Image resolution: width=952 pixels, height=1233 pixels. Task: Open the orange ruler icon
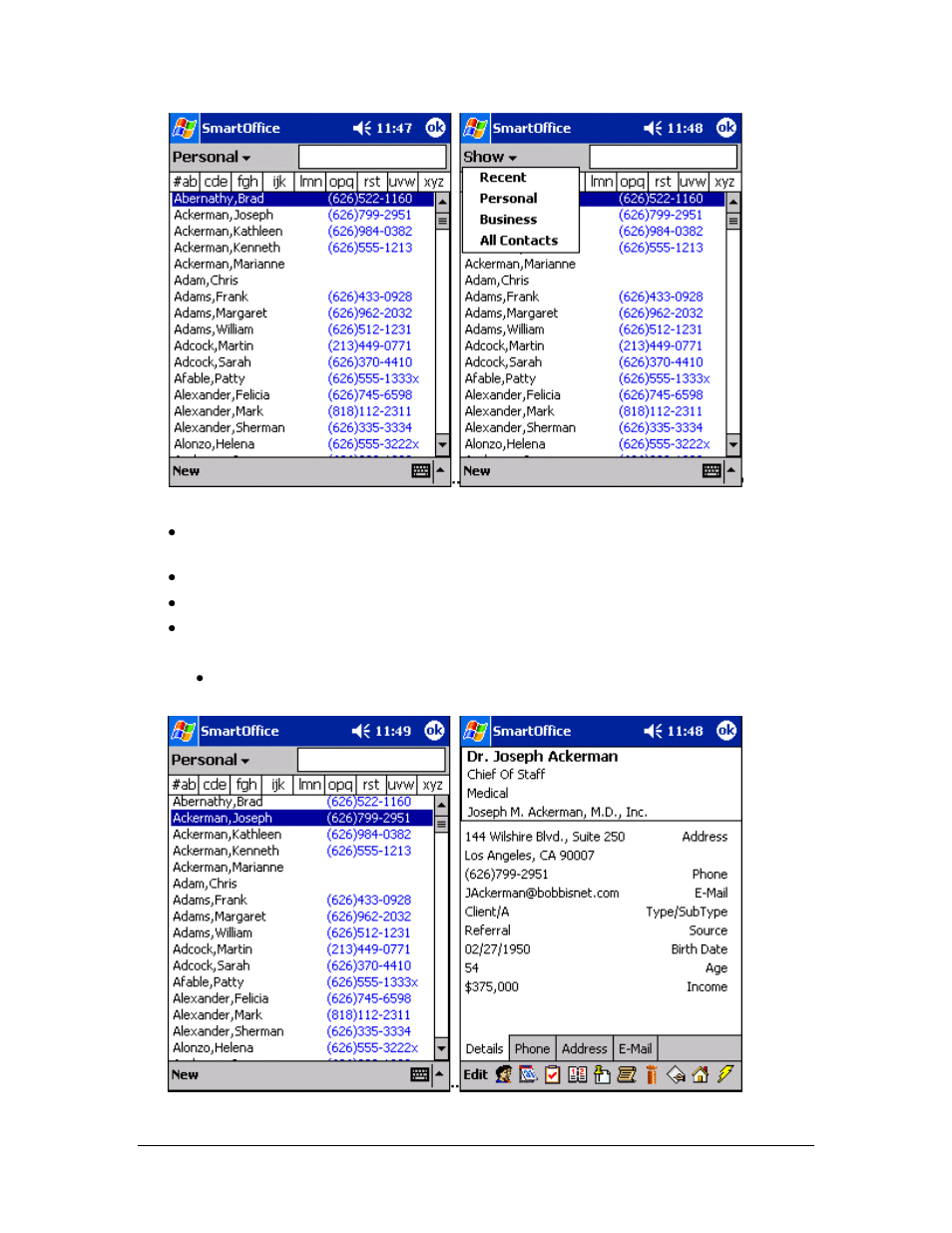click(651, 1074)
